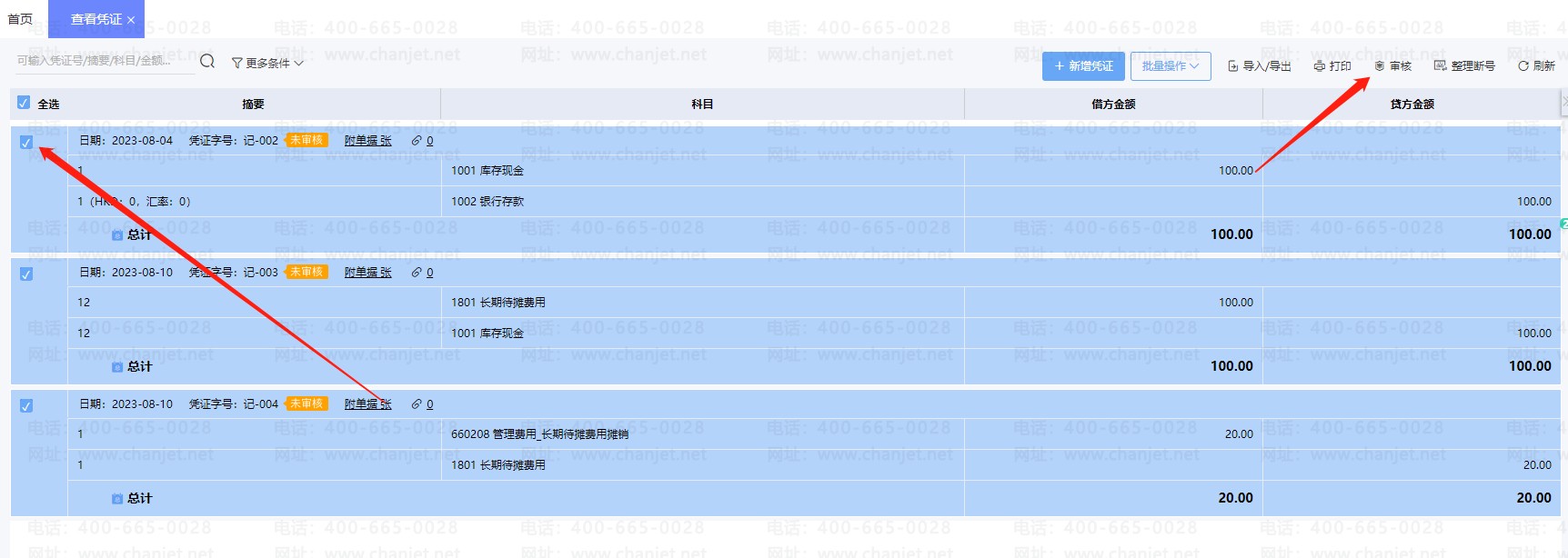
Task: Select the 查看凭证 tab
Action: pyautogui.click(x=96, y=19)
